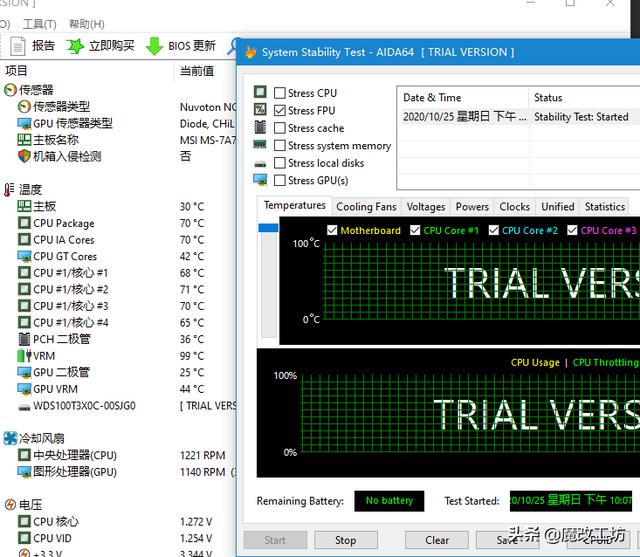
Task: Click the AIDA64 flame icon in title bar
Action: pos(250,52)
